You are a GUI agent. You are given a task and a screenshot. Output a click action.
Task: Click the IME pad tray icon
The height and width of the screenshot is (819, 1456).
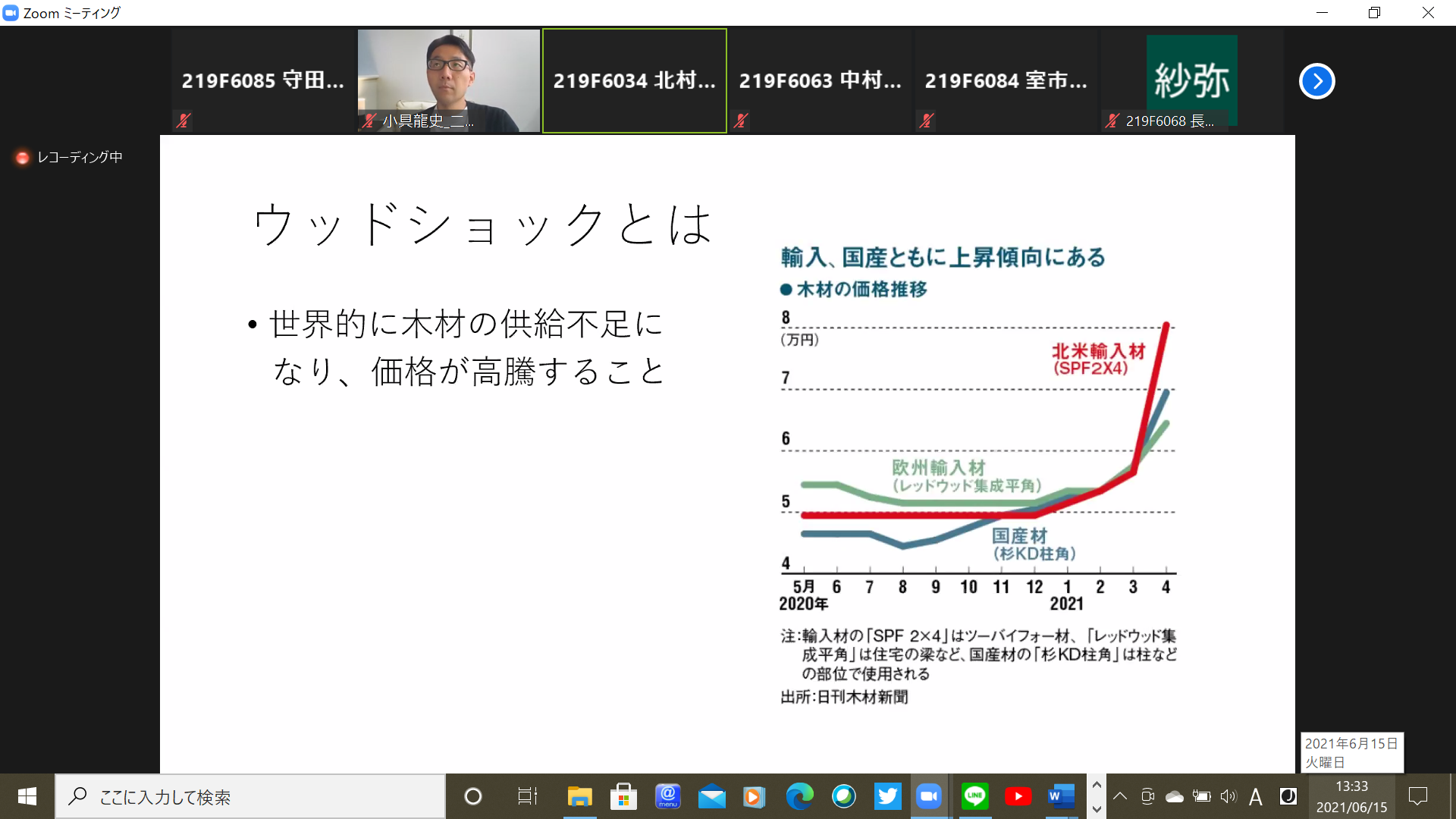(x=1288, y=796)
